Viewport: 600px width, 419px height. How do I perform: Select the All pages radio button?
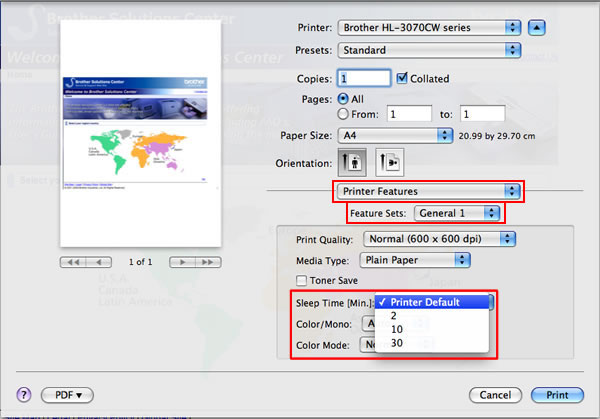pos(343,99)
